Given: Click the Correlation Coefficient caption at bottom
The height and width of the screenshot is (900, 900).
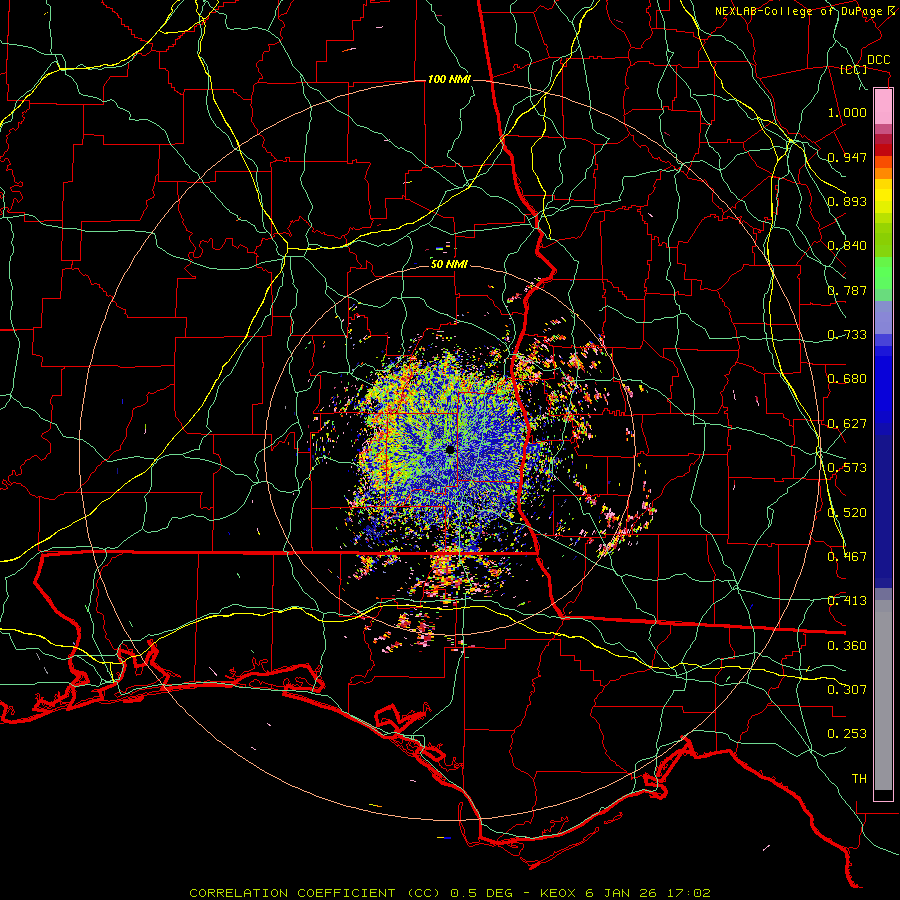Looking at the screenshot, I should (x=450, y=893).
